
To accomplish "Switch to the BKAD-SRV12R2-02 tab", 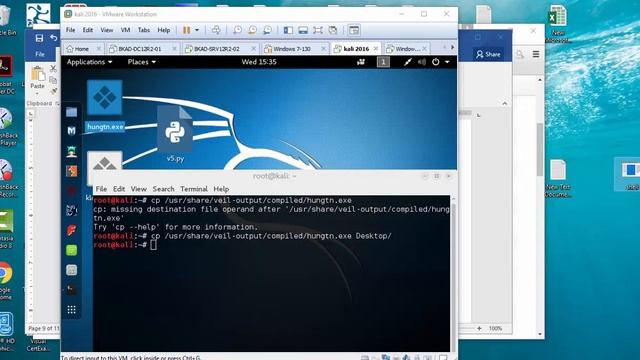I will 217,49.
